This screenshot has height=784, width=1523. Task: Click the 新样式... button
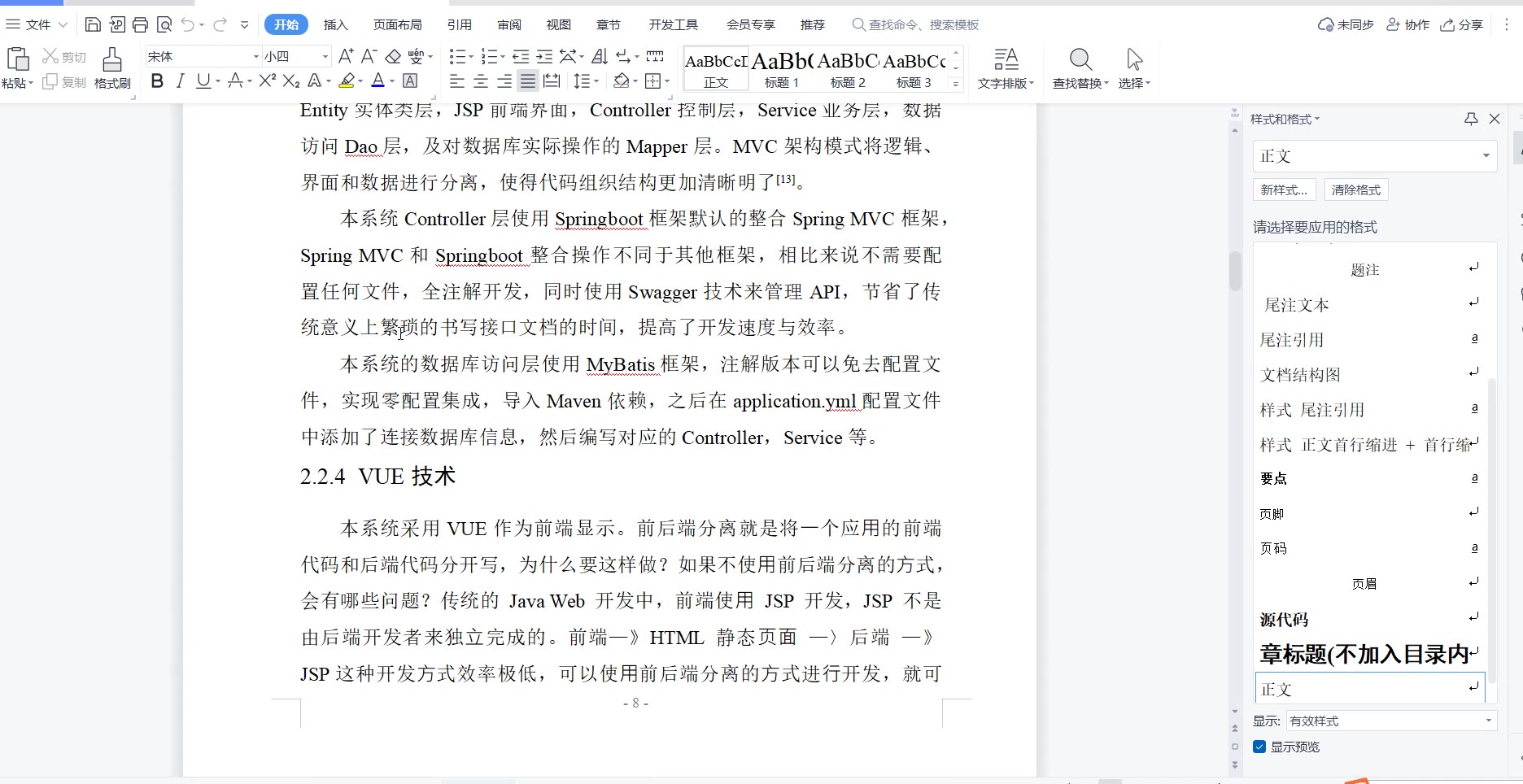click(1284, 189)
